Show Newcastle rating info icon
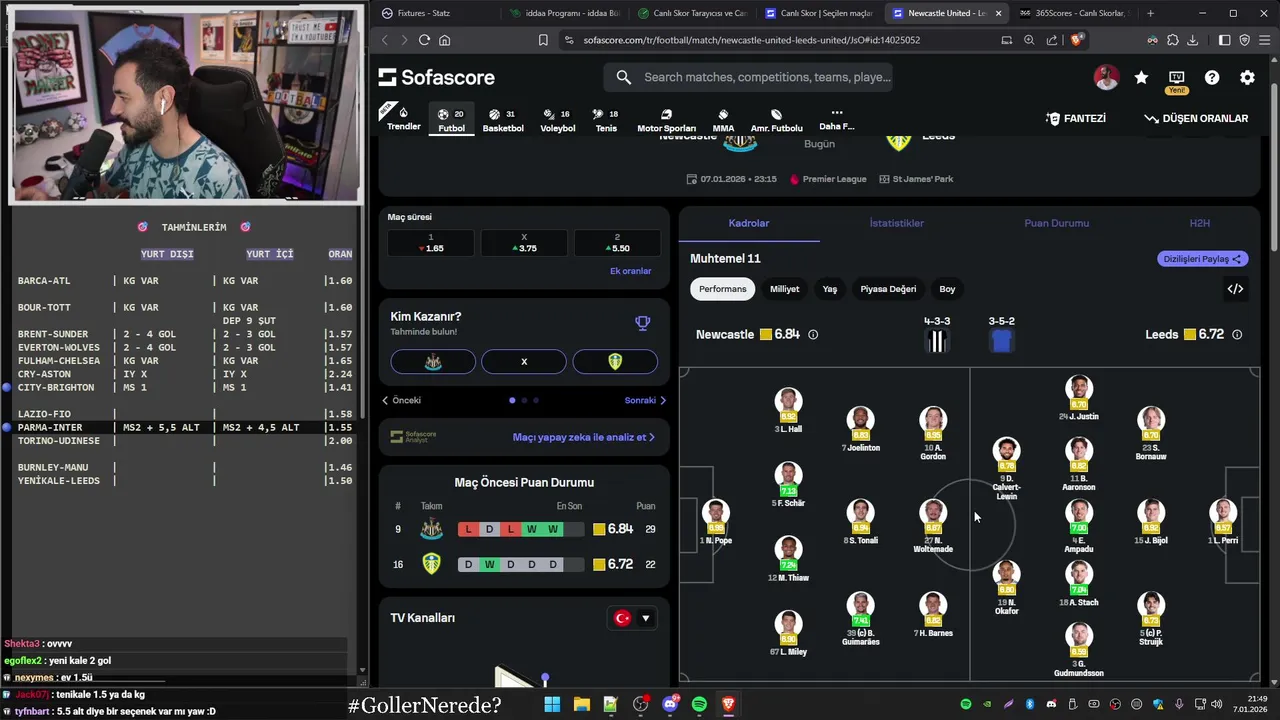 pos(813,334)
